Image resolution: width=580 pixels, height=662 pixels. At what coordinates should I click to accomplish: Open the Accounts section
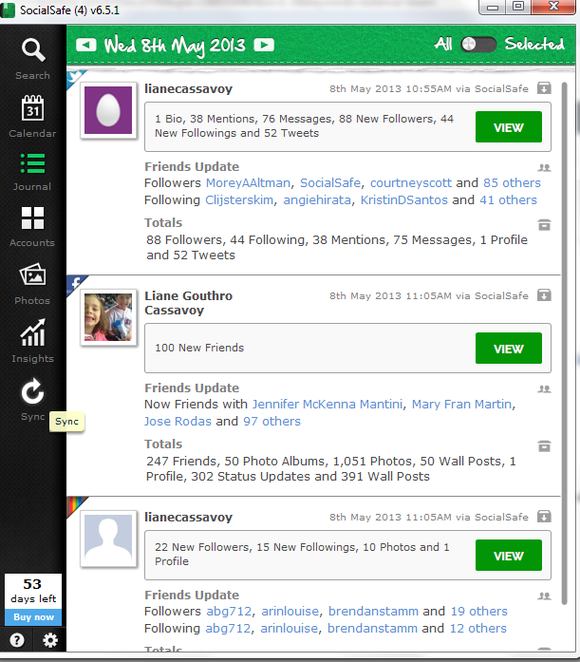click(x=33, y=227)
